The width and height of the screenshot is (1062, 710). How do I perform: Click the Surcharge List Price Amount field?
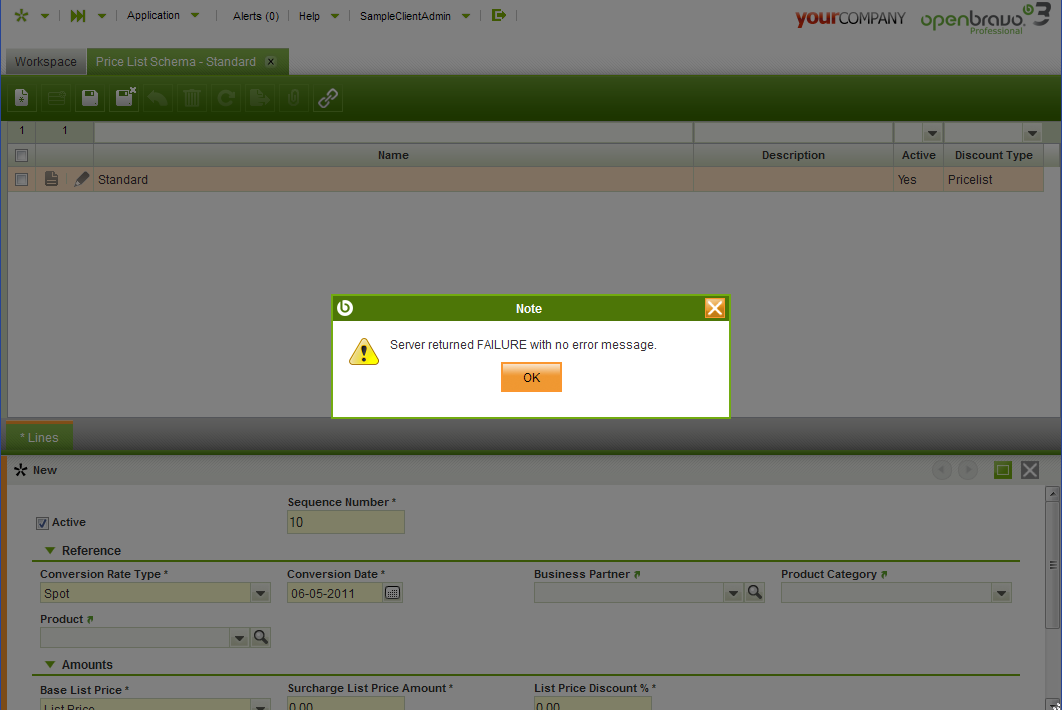pyautogui.click(x=345, y=705)
